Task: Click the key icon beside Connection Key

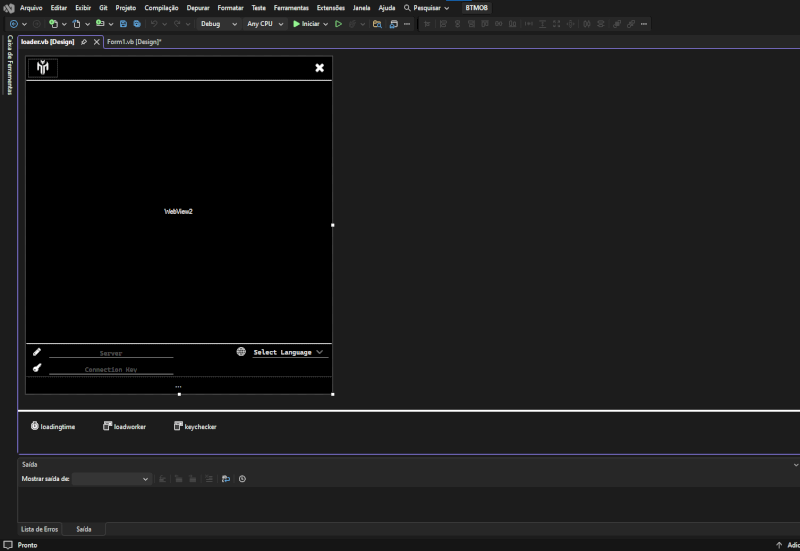Action: tap(37, 368)
